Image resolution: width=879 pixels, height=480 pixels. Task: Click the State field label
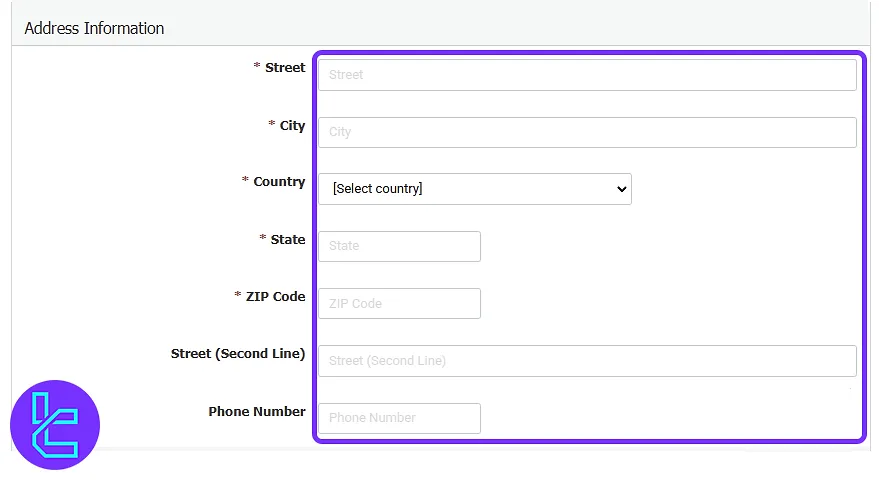coord(288,239)
